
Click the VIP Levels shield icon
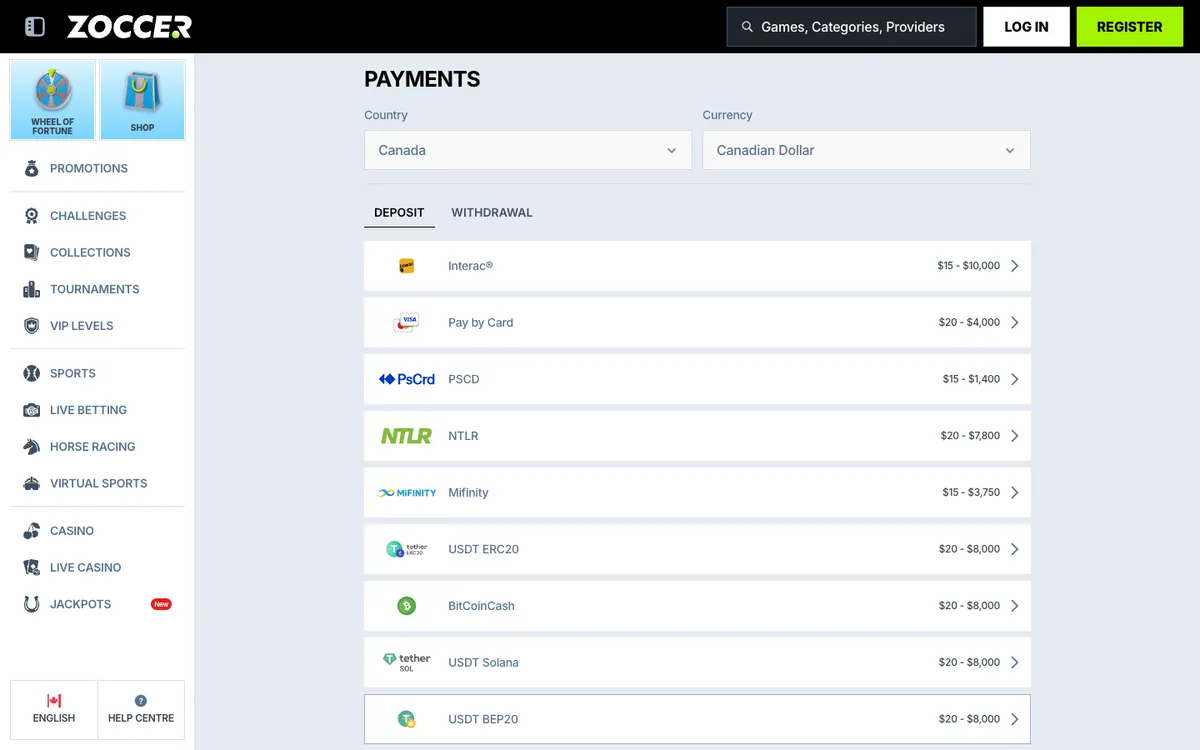pos(32,325)
